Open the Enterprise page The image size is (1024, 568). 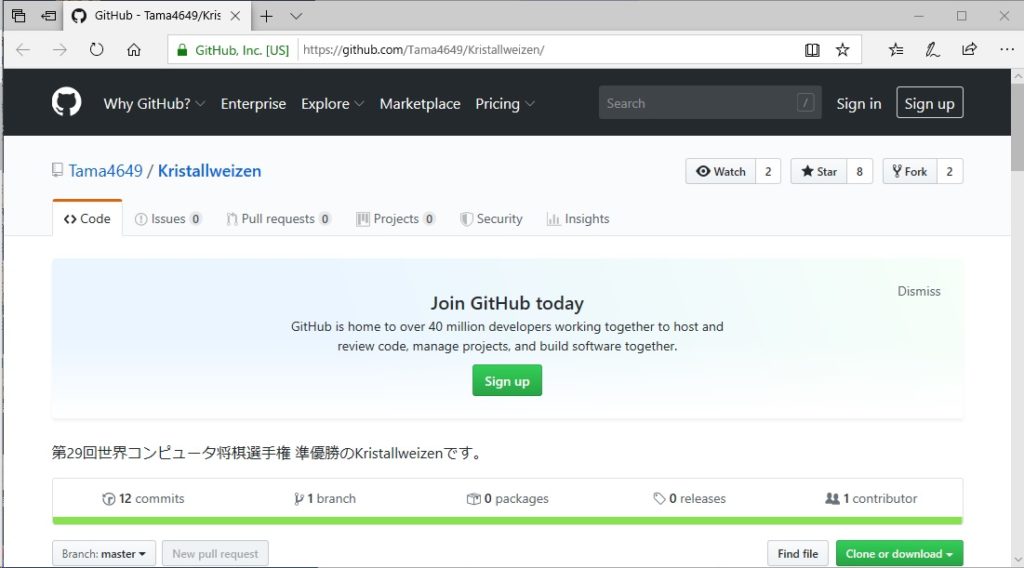pos(253,104)
